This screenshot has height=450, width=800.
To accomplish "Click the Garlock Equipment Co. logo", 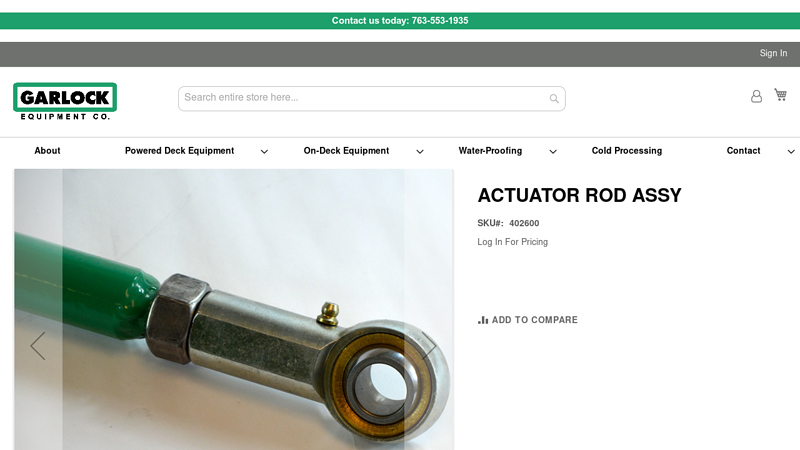I will [65, 101].
